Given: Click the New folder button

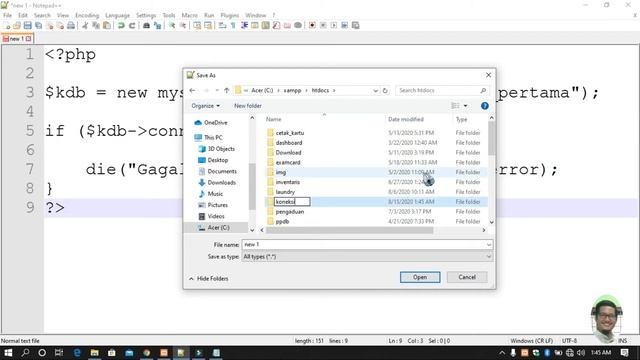Looking at the screenshot, I should tap(248, 106).
